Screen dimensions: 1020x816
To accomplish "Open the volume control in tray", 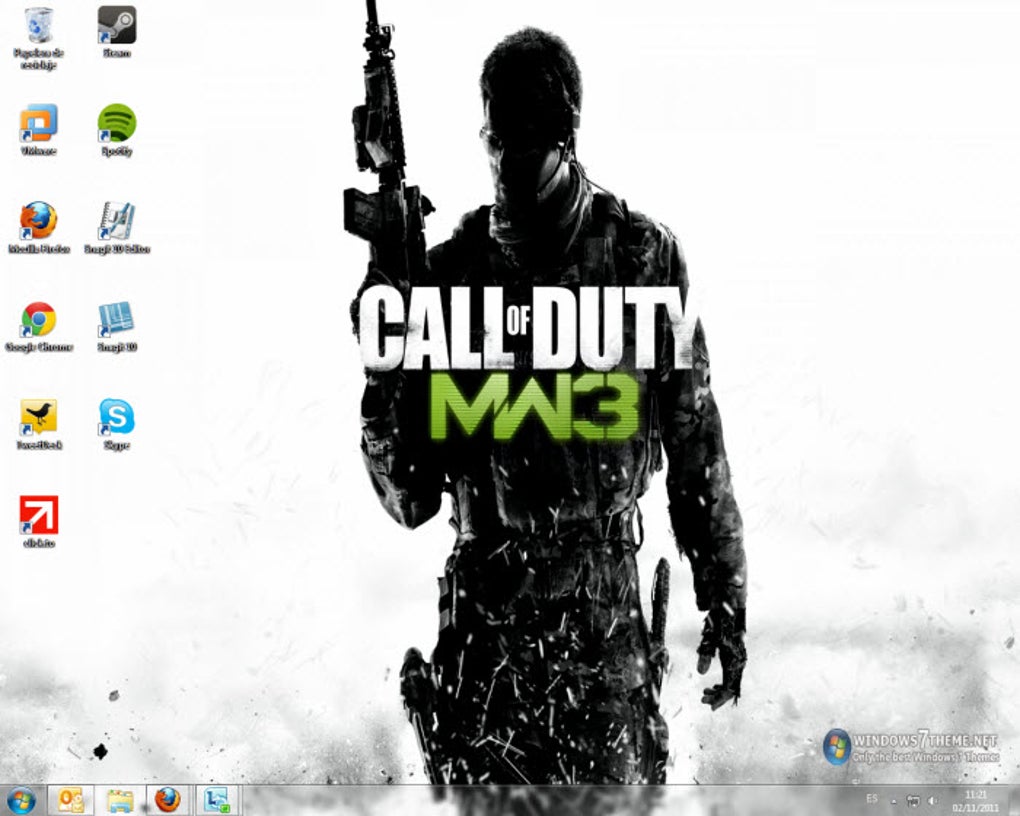I will point(933,801).
